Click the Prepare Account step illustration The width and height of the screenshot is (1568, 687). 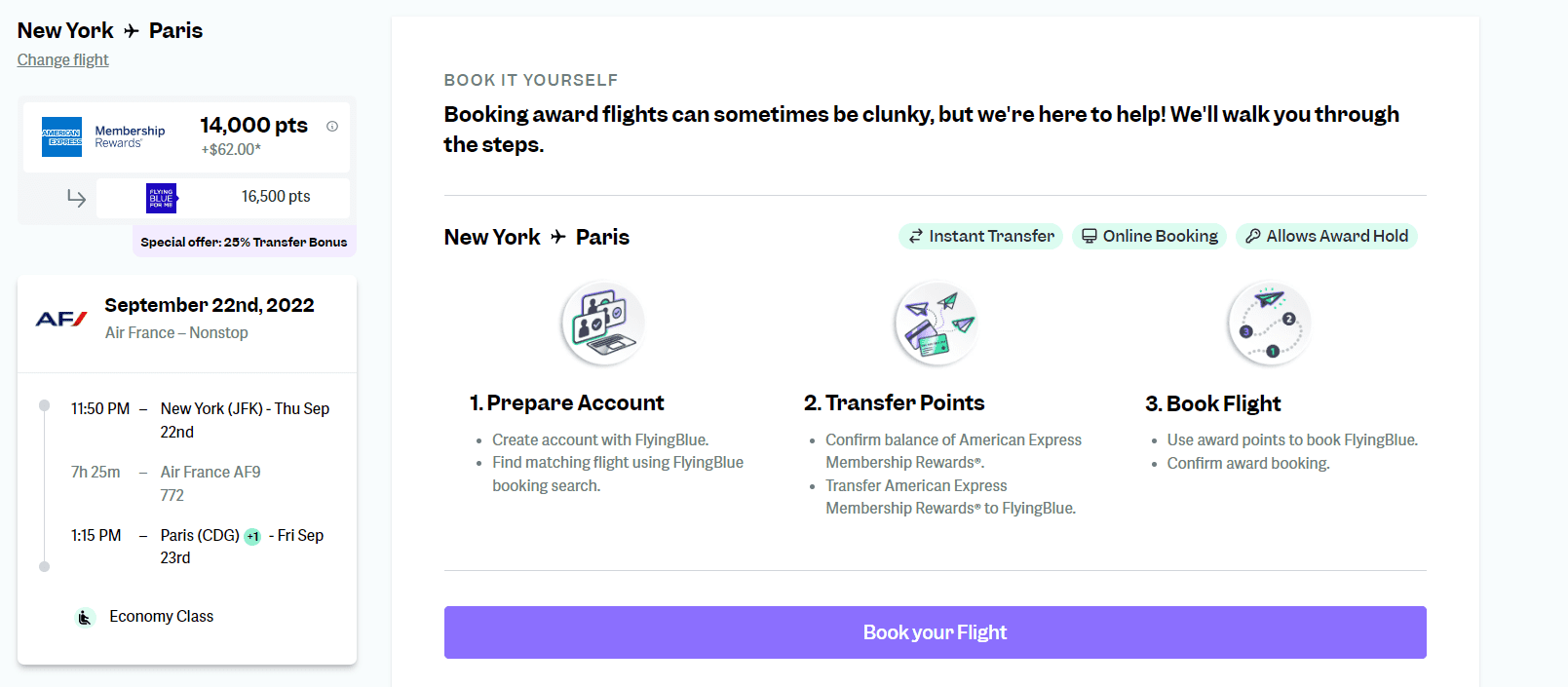[x=601, y=323]
